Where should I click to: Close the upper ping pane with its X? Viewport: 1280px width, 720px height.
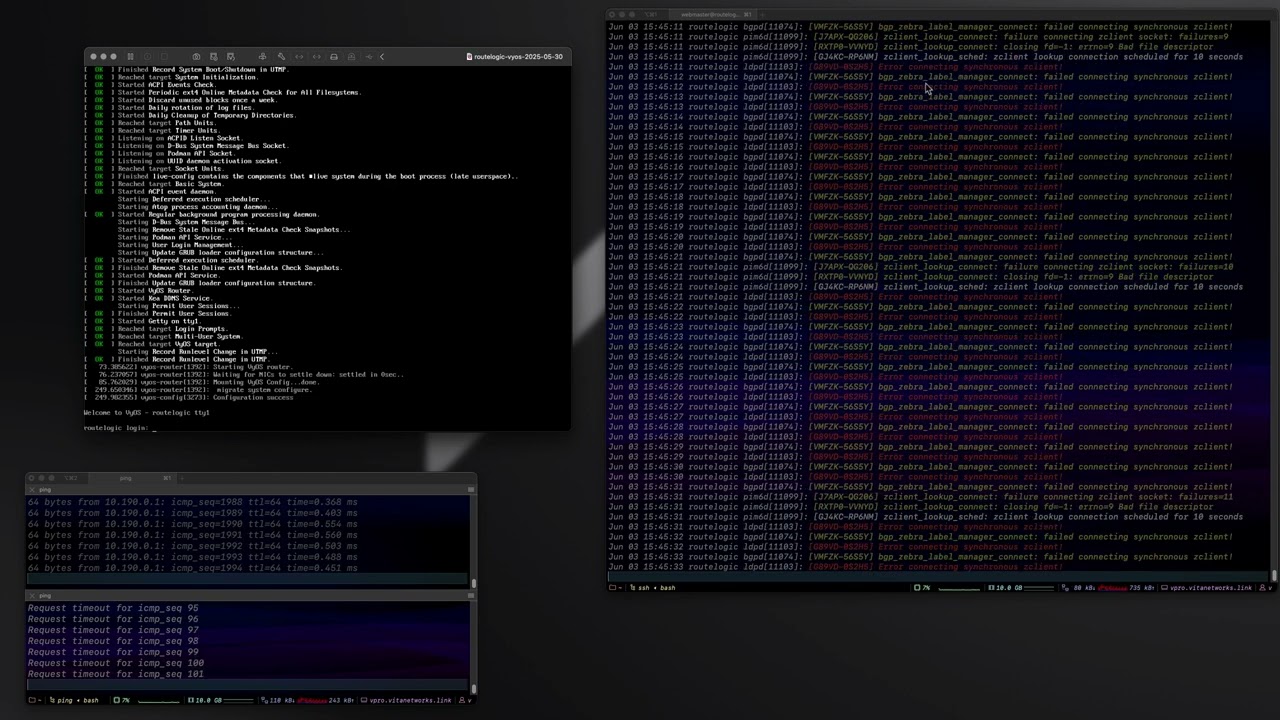pyautogui.click(x=32, y=490)
